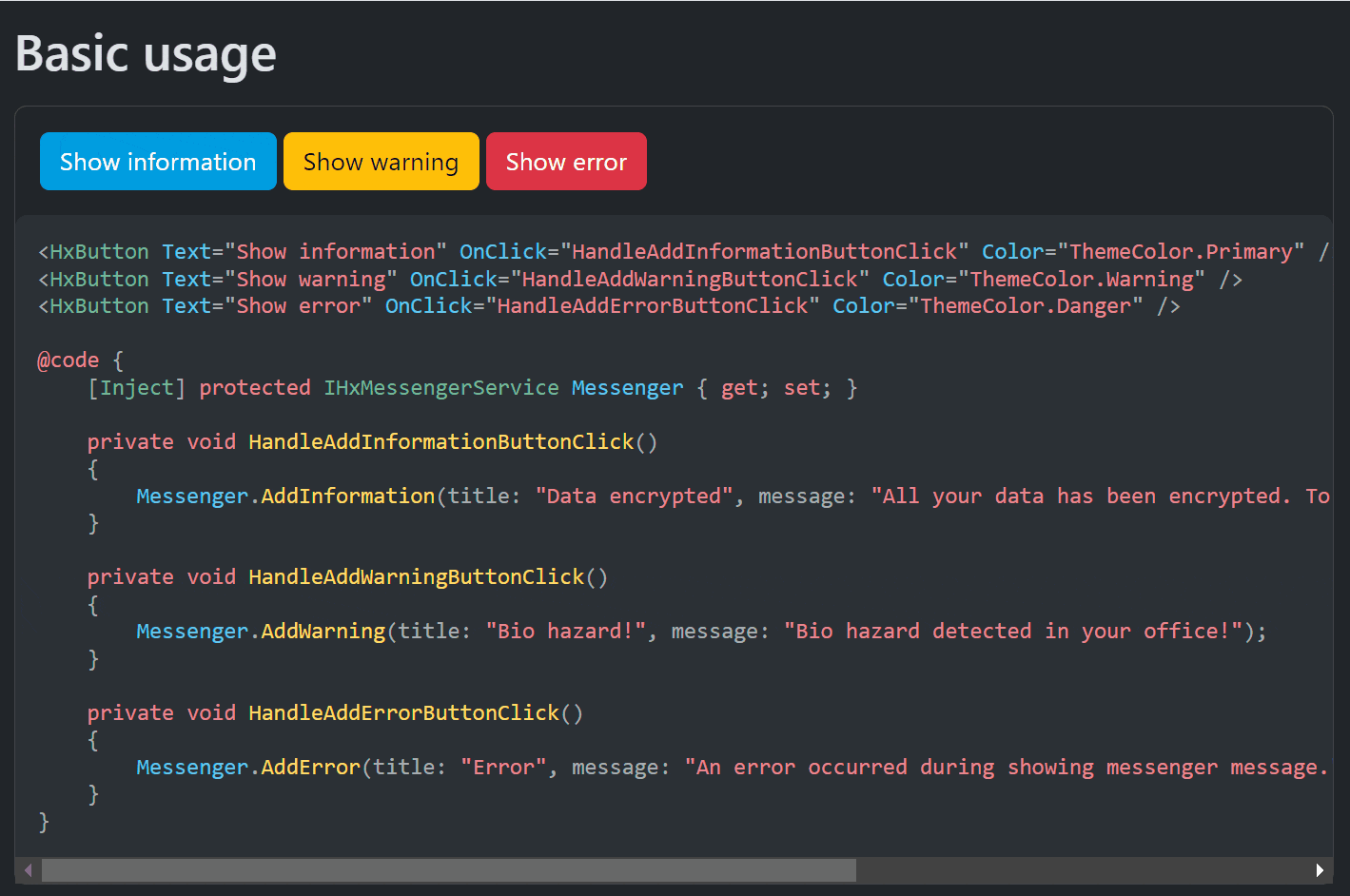Click the yellow Show warning button

[382, 162]
